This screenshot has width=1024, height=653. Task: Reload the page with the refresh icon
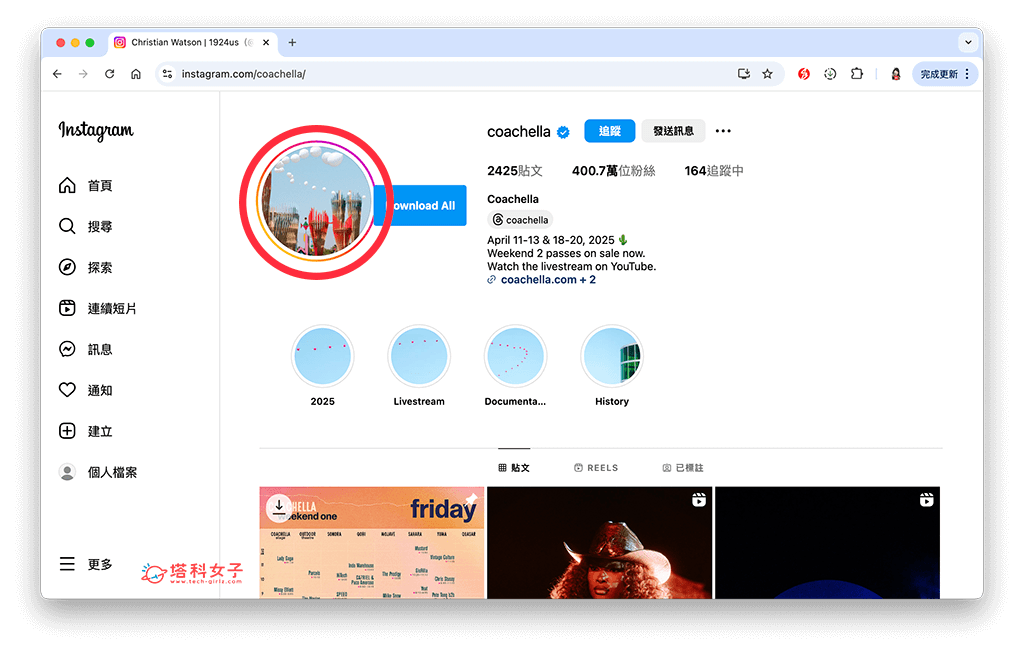point(110,74)
